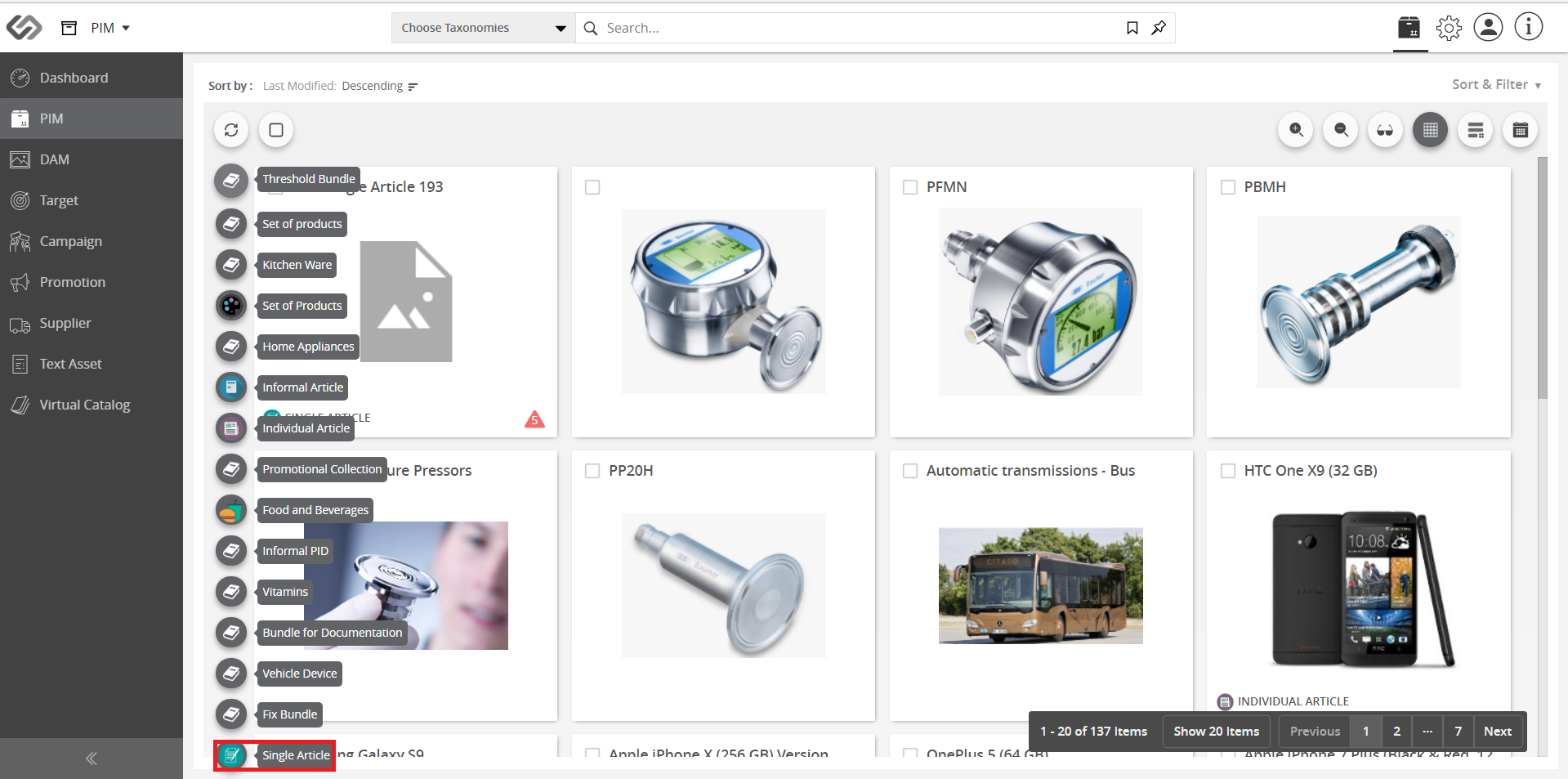1568x779 pixels.
Task: Refresh the product list
Action: [231, 130]
